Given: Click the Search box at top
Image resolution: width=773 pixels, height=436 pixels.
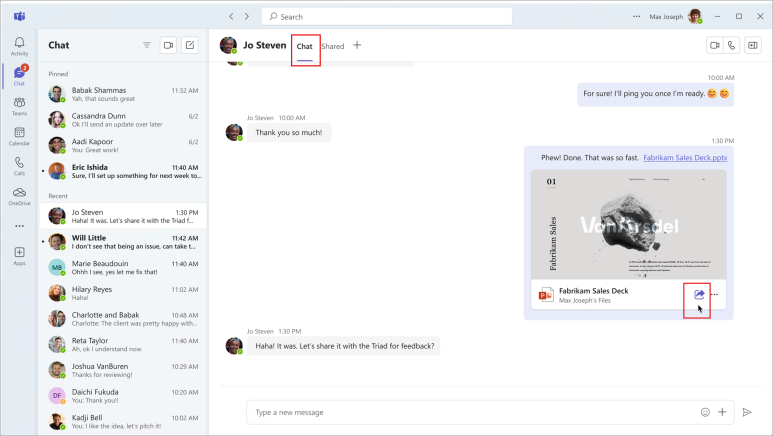Looking at the screenshot, I should (x=386, y=17).
